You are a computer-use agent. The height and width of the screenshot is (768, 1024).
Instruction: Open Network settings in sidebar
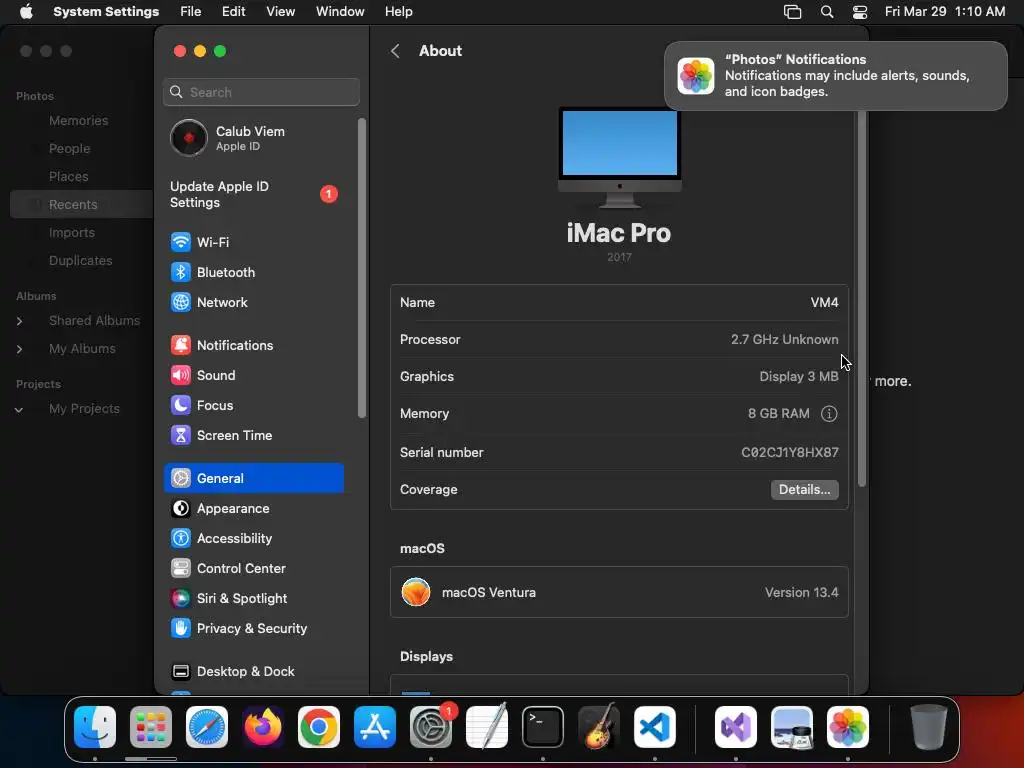point(253,302)
